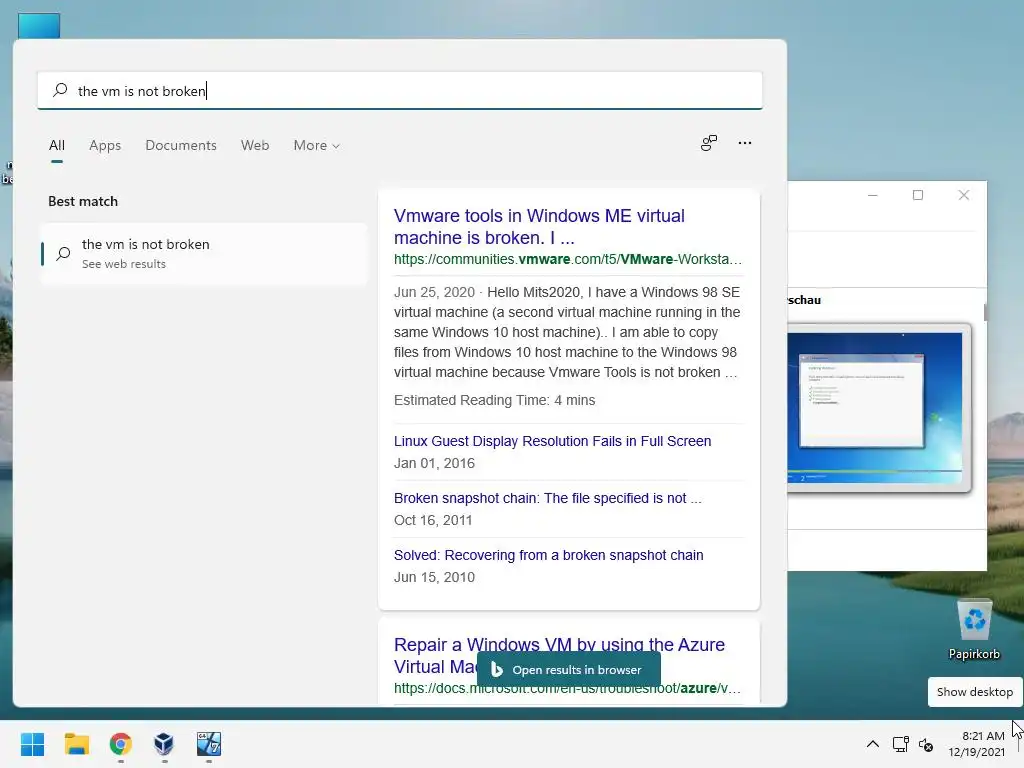Open the Windows Start menu
Screen dimensions: 1024x768
32,744
